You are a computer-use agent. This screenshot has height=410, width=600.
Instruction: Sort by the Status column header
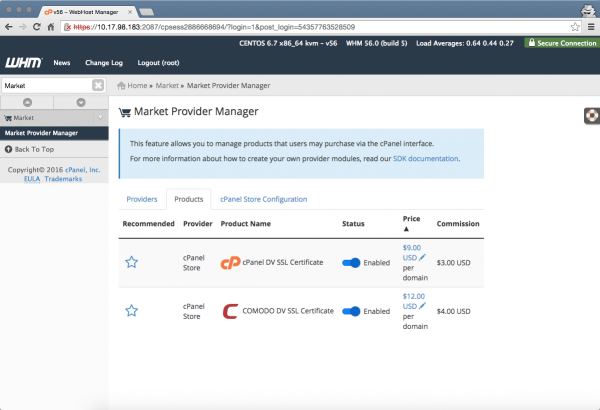[353, 224]
